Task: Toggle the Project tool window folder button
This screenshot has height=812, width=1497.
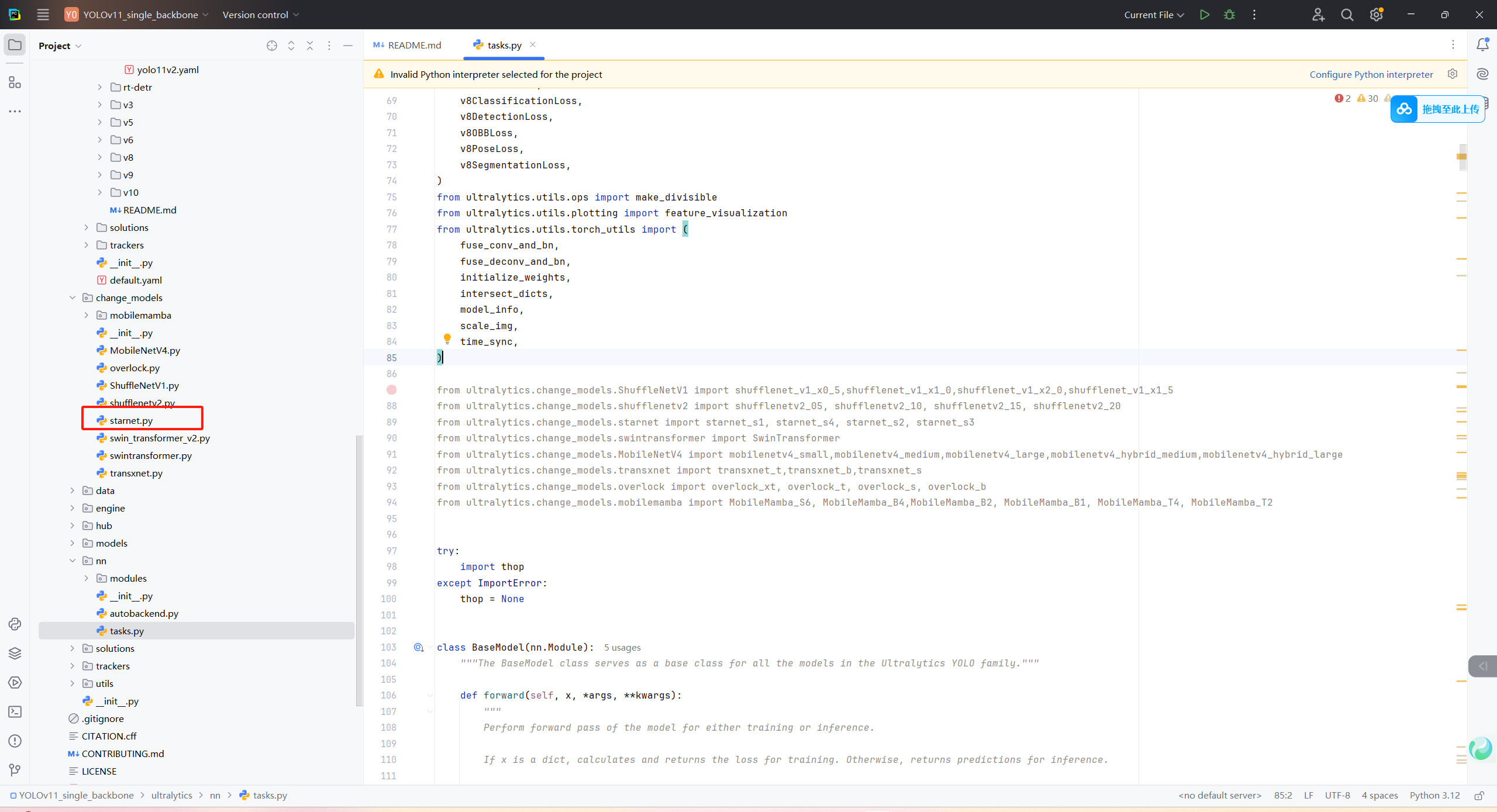Action: 15,45
